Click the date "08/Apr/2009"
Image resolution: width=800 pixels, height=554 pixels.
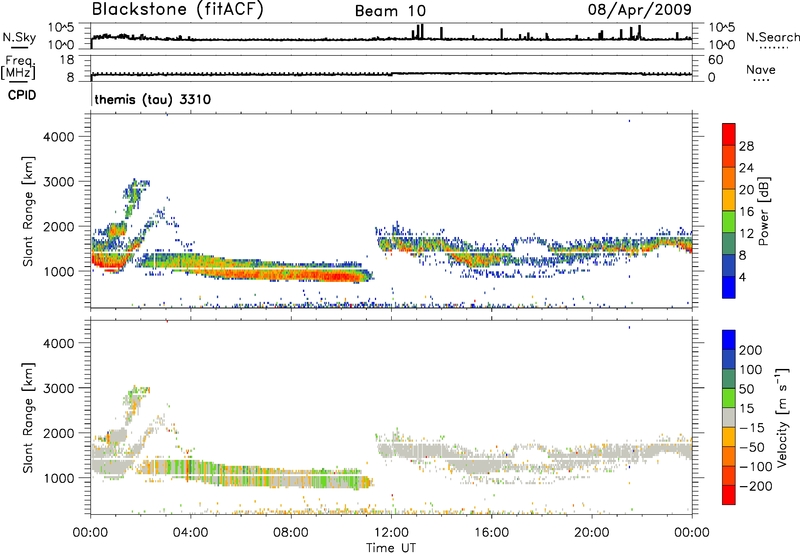(x=640, y=9)
